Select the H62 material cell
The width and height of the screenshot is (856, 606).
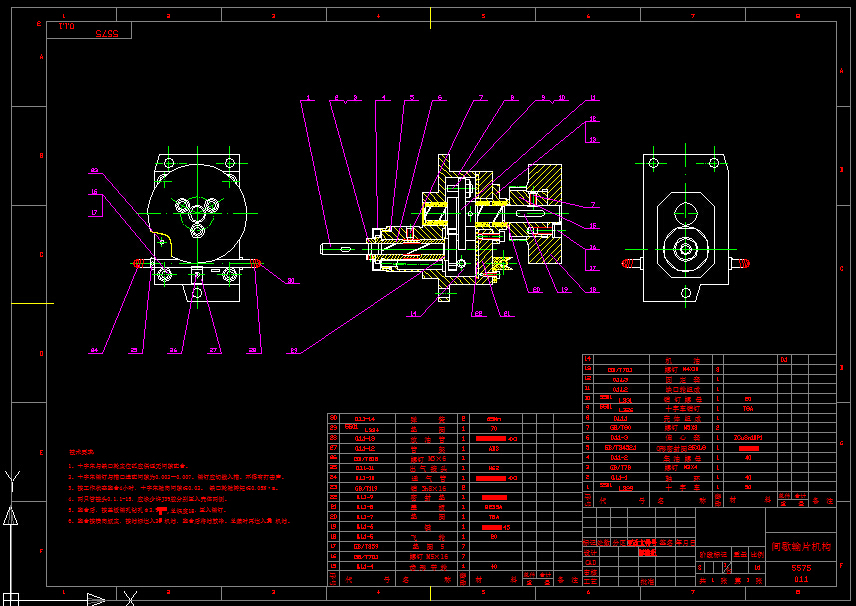pyautogui.click(x=494, y=468)
